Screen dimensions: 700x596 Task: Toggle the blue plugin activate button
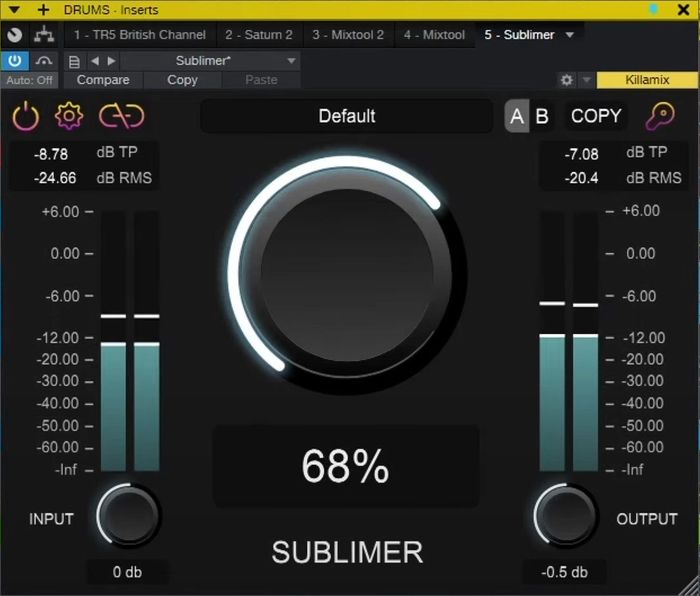click(15, 61)
